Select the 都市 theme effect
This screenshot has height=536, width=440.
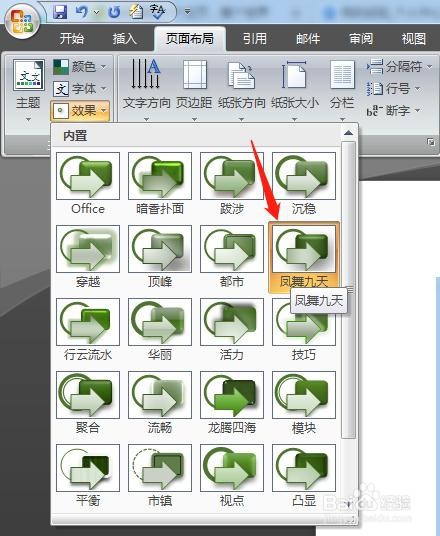pyautogui.click(x=231, y=257)
